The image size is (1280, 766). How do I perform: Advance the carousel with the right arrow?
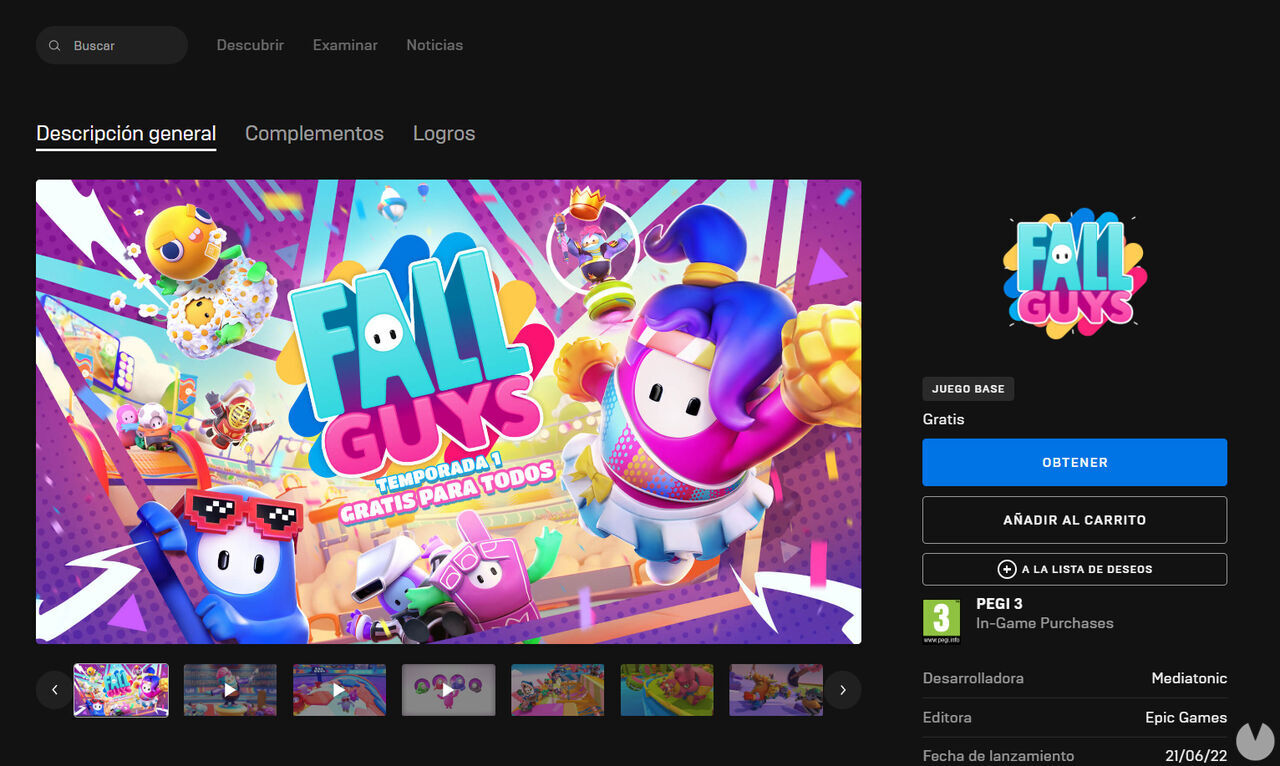842,689
